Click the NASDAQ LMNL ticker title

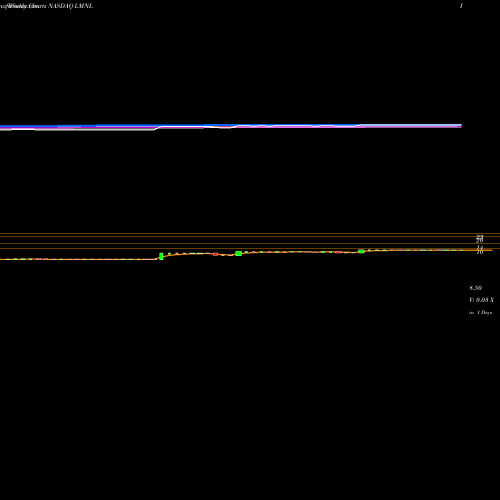pos(71,6)
